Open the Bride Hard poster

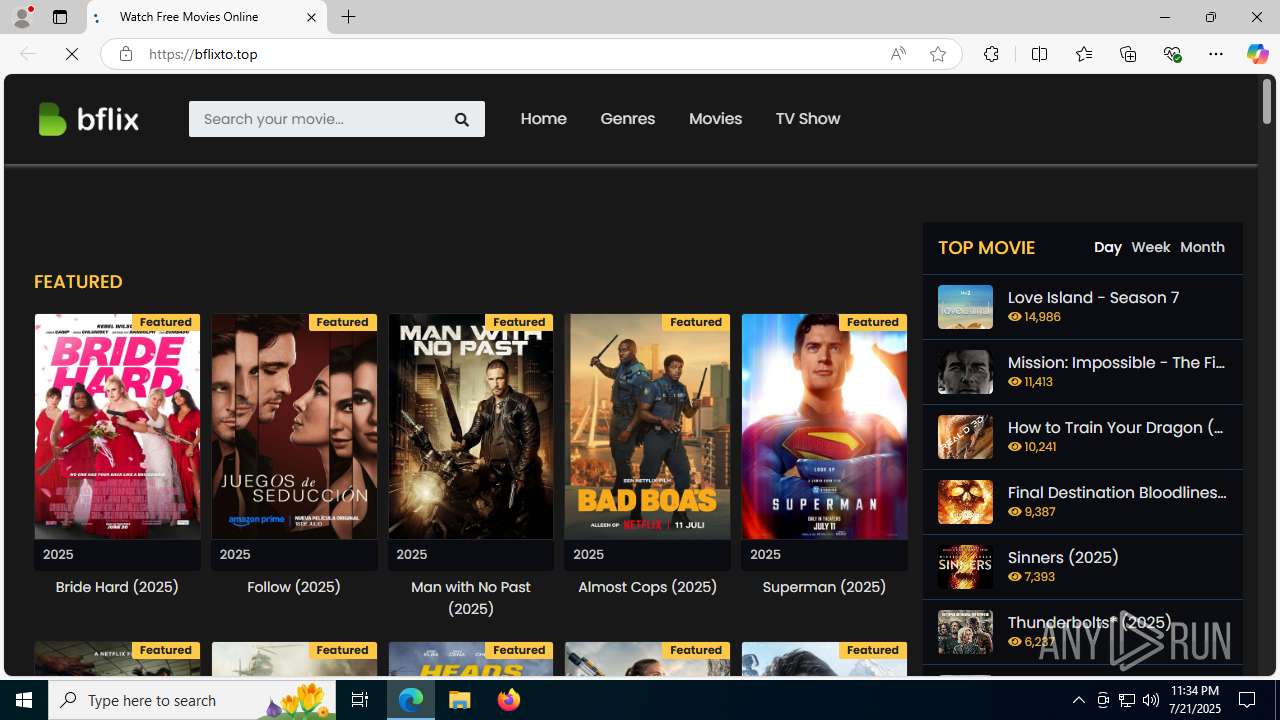click(117, 427)
